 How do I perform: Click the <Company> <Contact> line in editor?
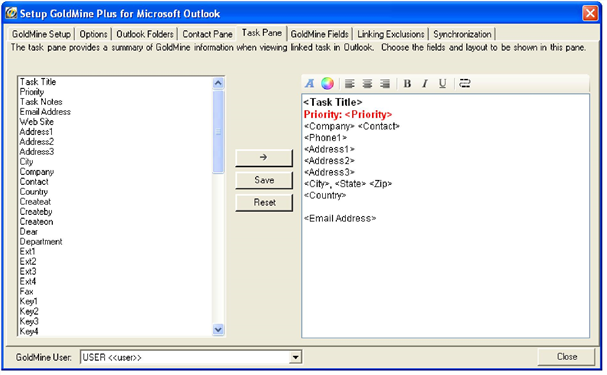click(352, 126)
